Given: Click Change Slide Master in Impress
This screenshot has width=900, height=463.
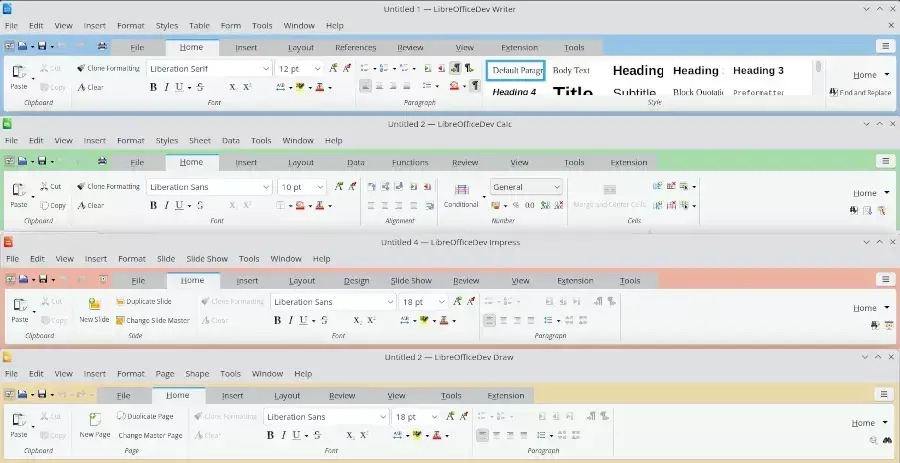Looking at the screenshot, I should 153,321.
